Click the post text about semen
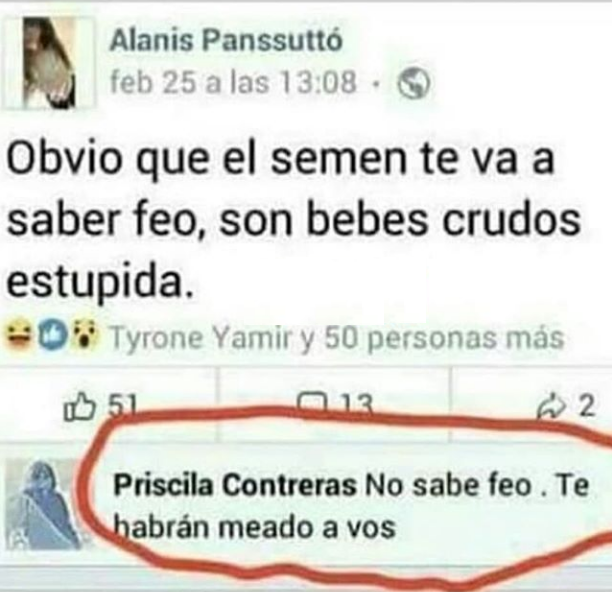This screenshot has width=612, height=592. [x=293, y=221]
